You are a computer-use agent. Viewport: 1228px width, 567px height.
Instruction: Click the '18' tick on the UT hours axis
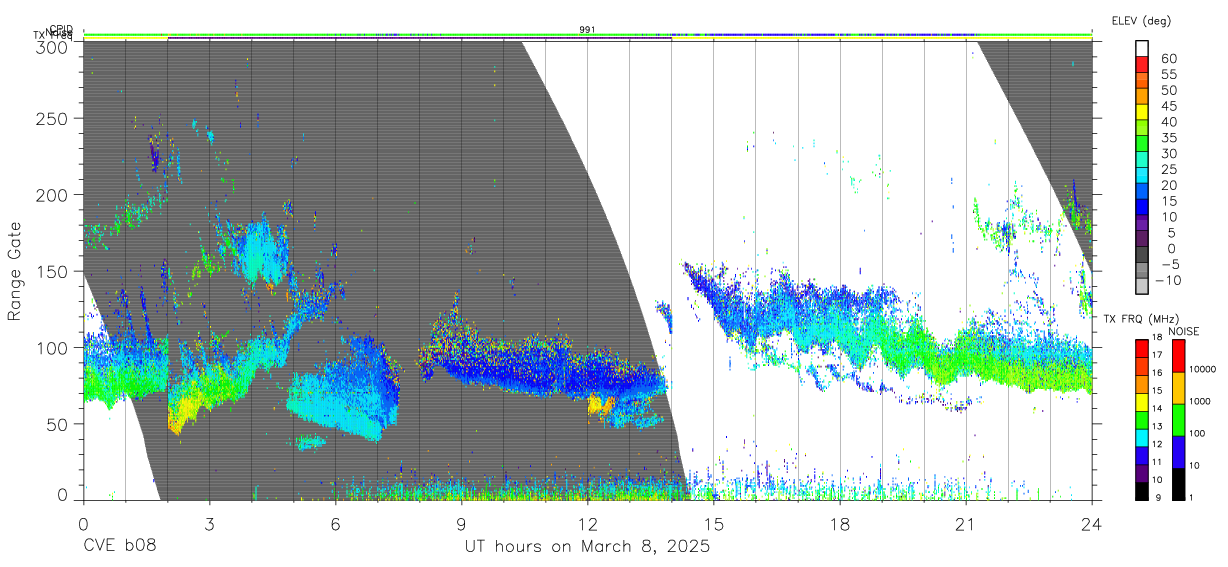tap(839, 524)
